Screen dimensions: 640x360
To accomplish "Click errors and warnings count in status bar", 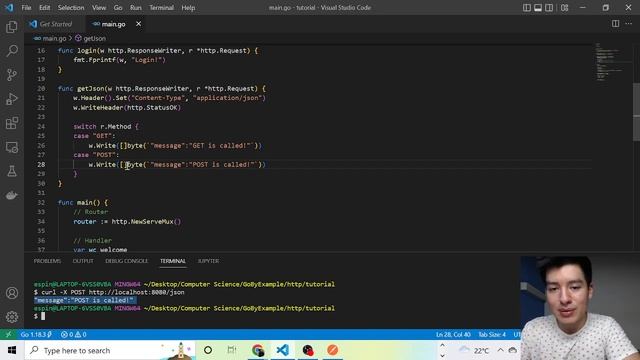I will 73,334.
